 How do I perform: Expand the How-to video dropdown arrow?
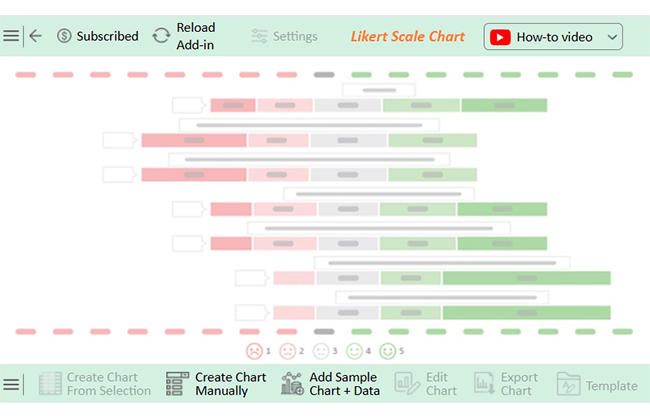coord(612,37)
